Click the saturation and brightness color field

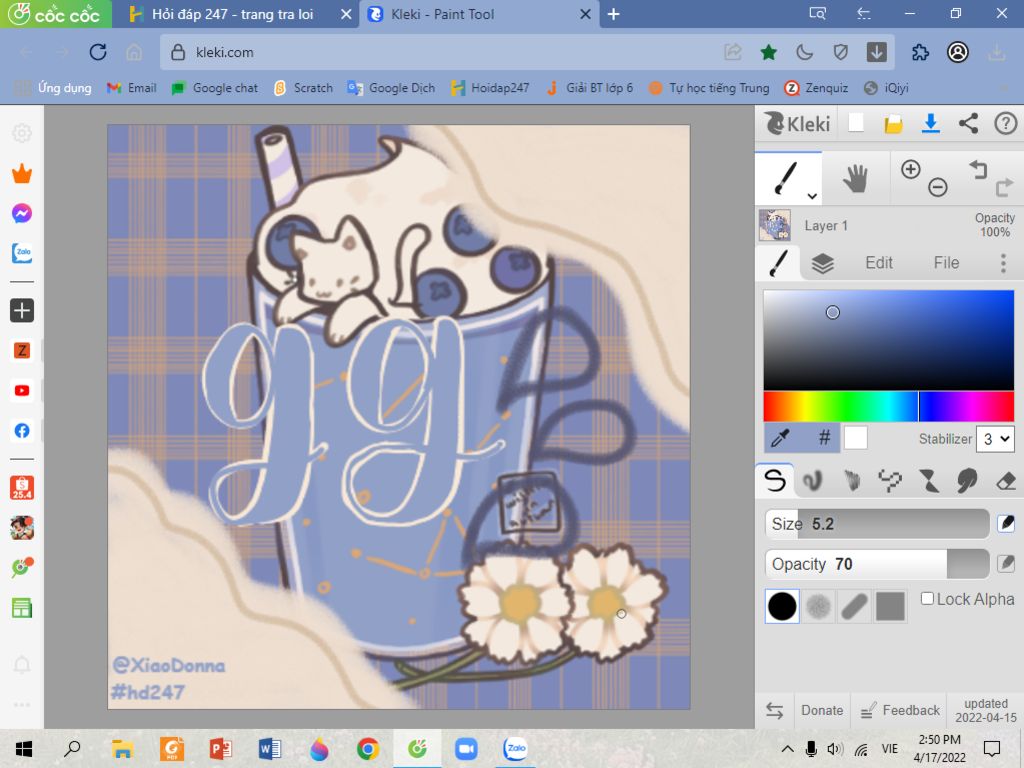(888, 340)
